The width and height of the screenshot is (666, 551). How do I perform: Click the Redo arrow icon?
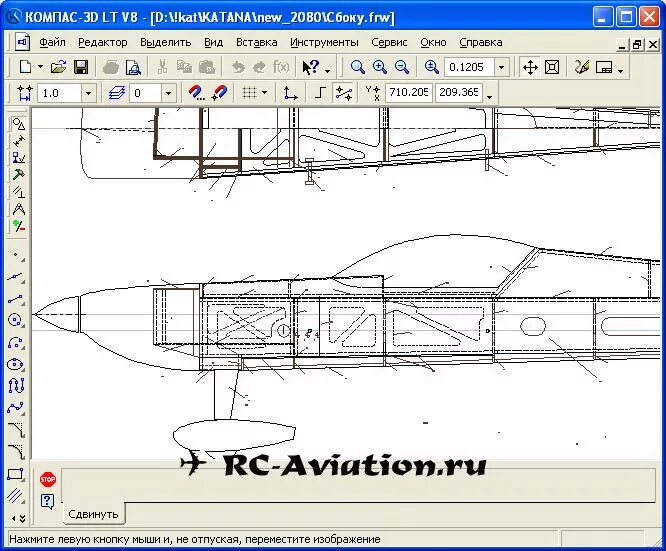coord(259,67)
